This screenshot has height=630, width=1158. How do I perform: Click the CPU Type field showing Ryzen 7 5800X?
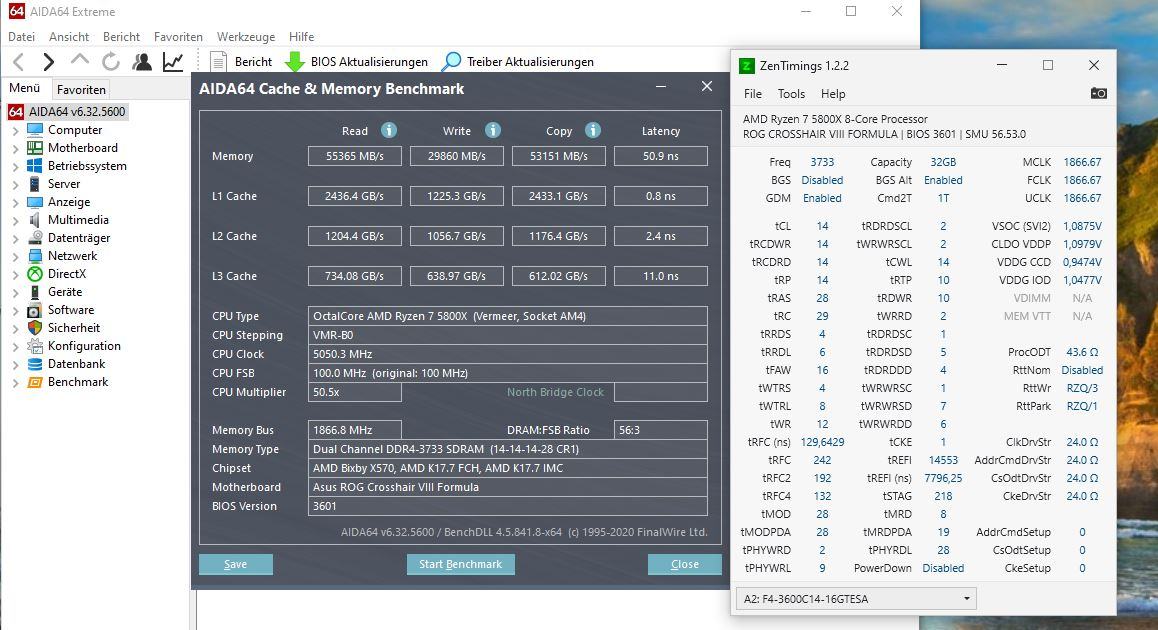coord(507,316)
